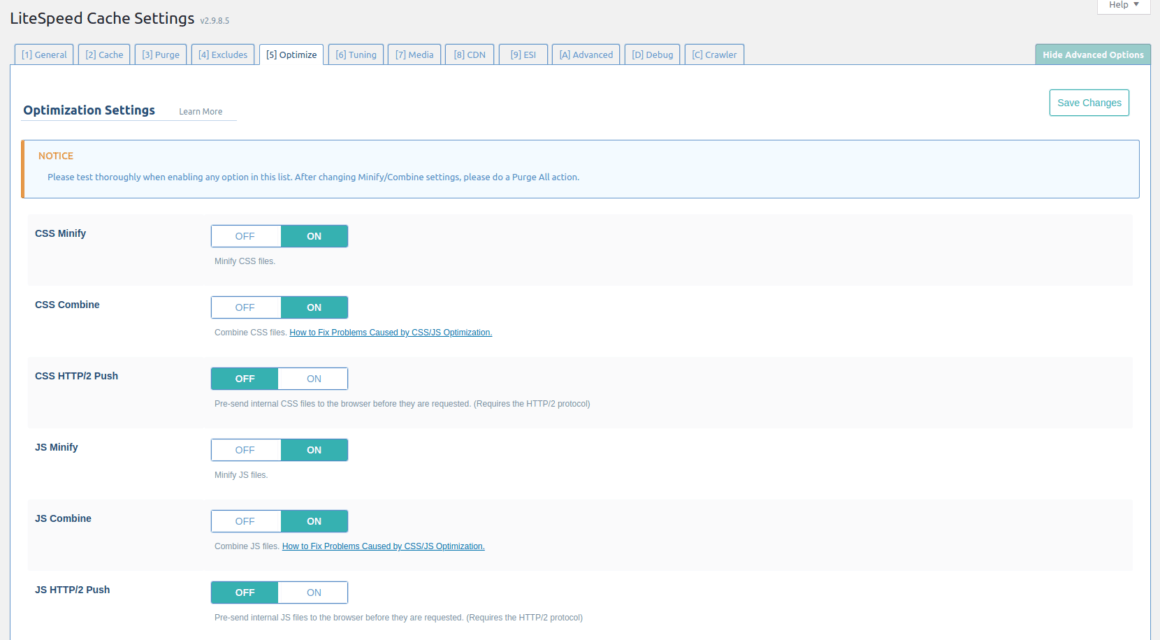
Task: Click Hide Advanced Options
Action: pyautogui.click(x=1092, y=54)
